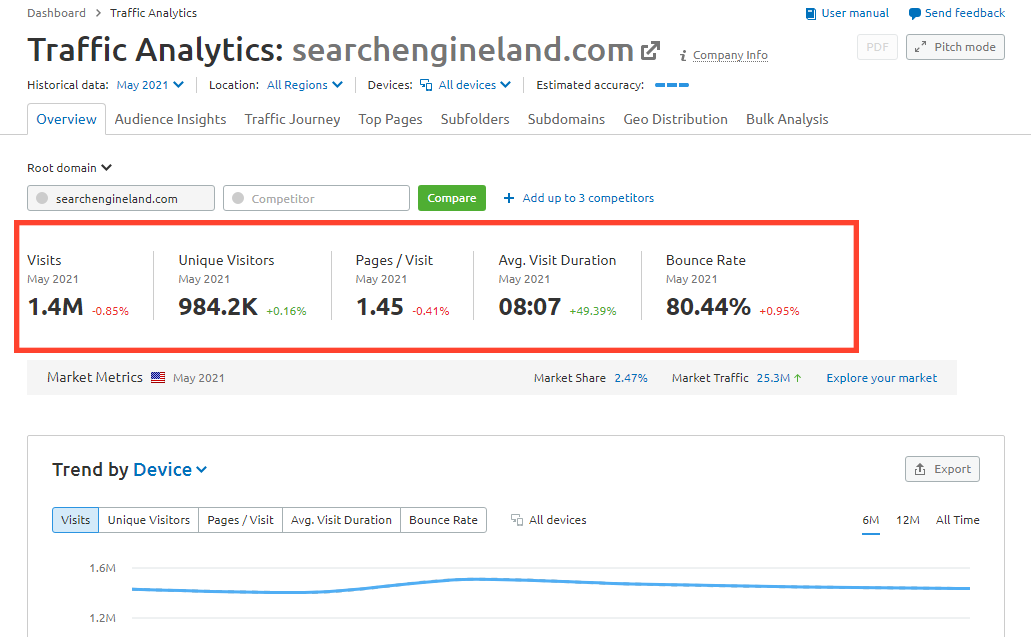1031x637 pixels.
Task: Open the Historical data May 2021 dropdown
Action: [150, 85]
